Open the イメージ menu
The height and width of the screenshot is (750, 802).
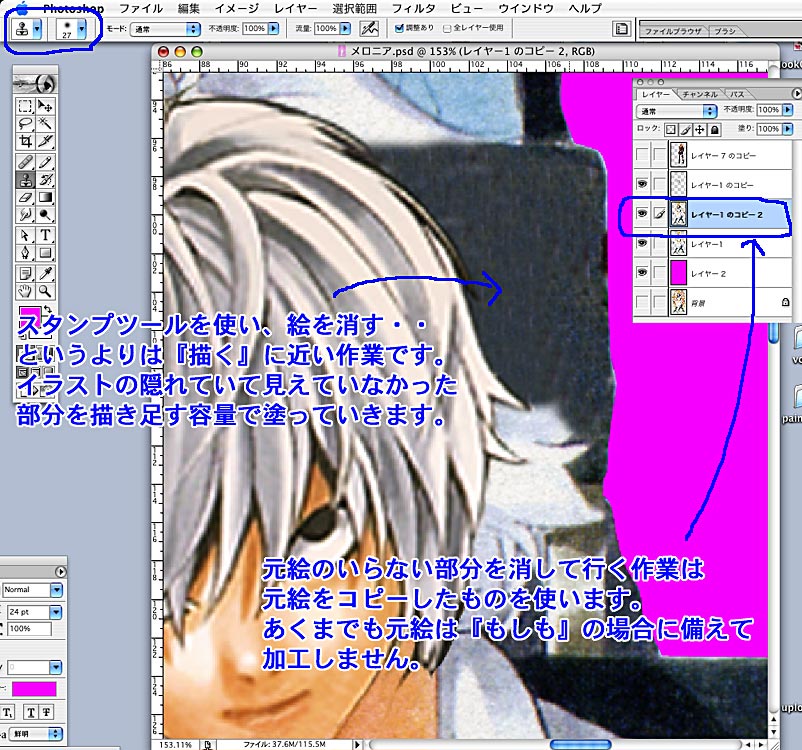click(236, 9)
